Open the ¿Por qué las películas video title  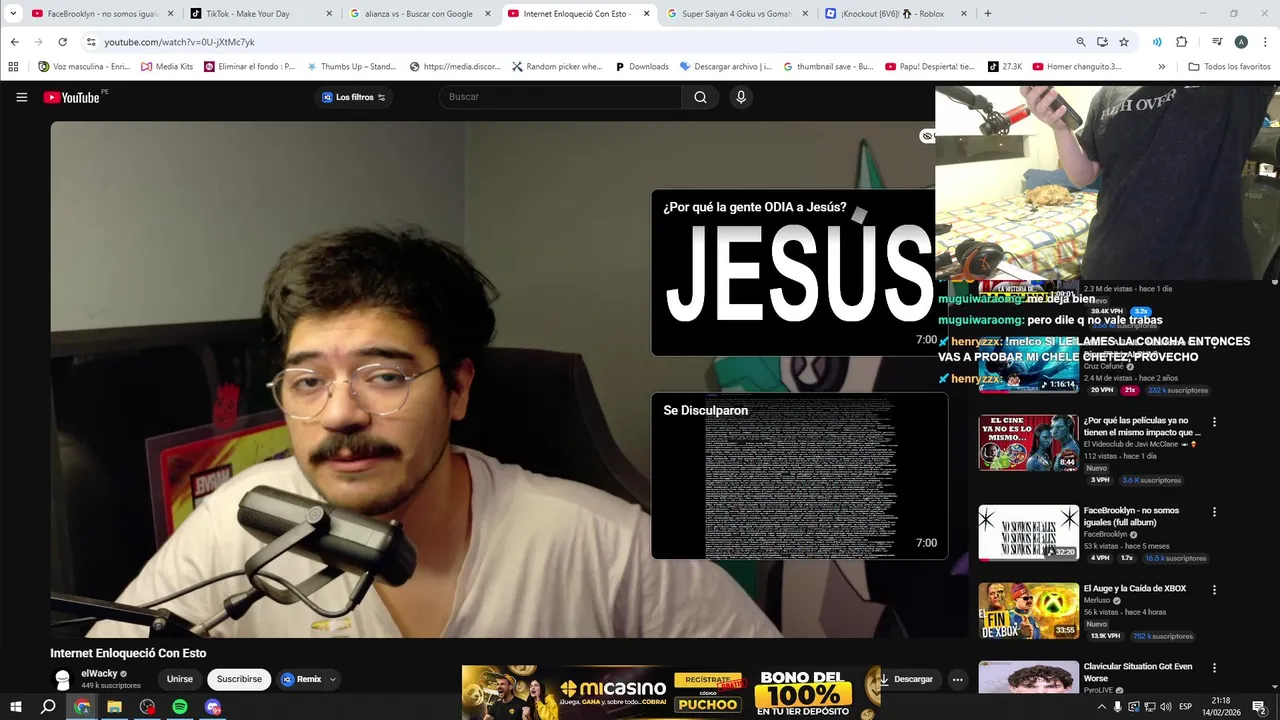coord(1142,427)
